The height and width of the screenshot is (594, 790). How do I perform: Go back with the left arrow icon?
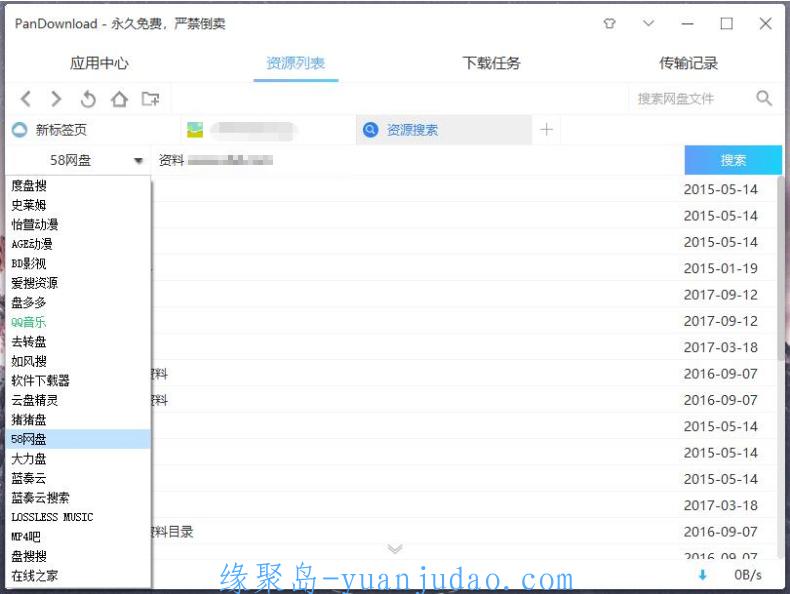(26, 99)
